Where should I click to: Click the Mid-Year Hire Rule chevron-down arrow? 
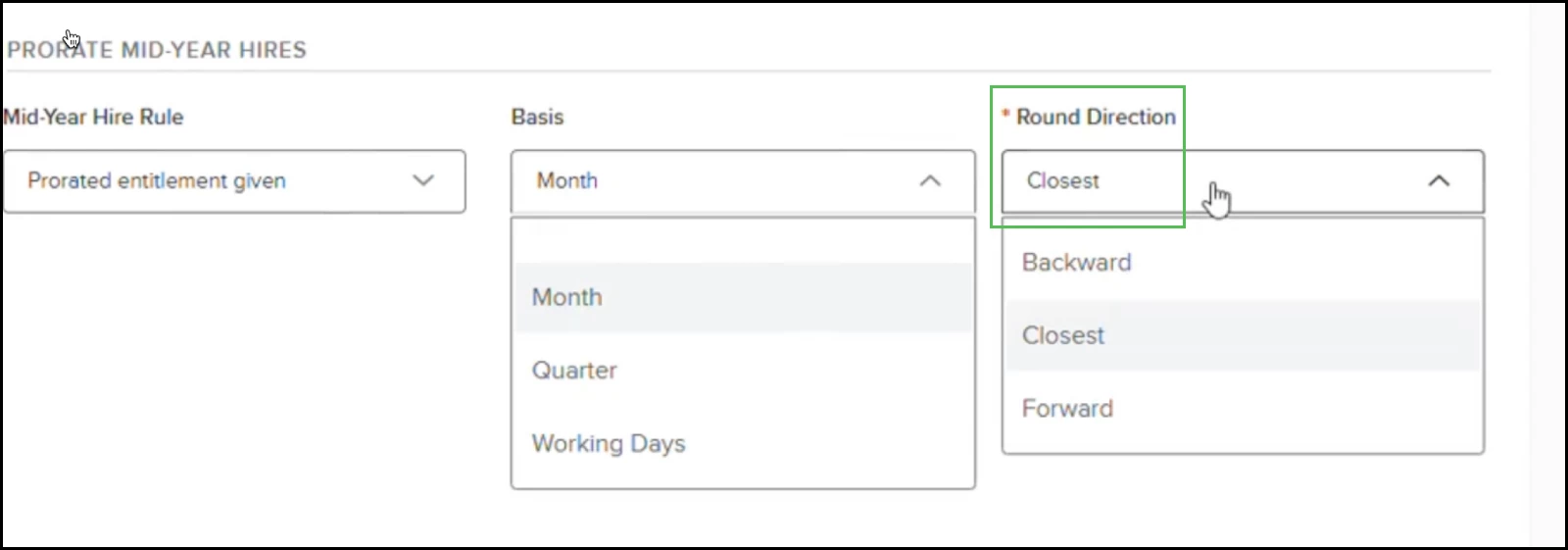pos(423,180)
